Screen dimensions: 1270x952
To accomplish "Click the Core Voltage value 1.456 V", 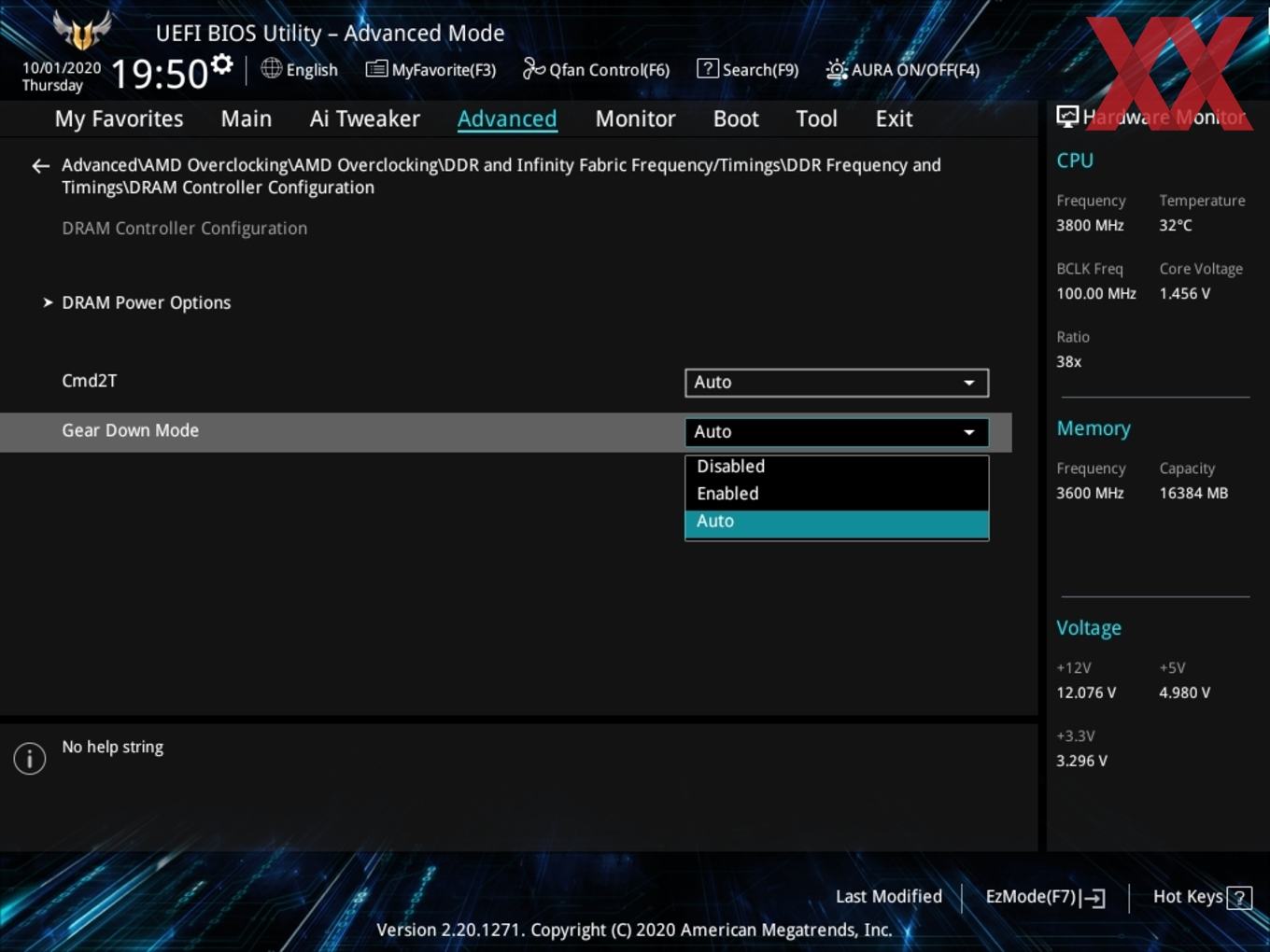I will (x=1184, y=293).
